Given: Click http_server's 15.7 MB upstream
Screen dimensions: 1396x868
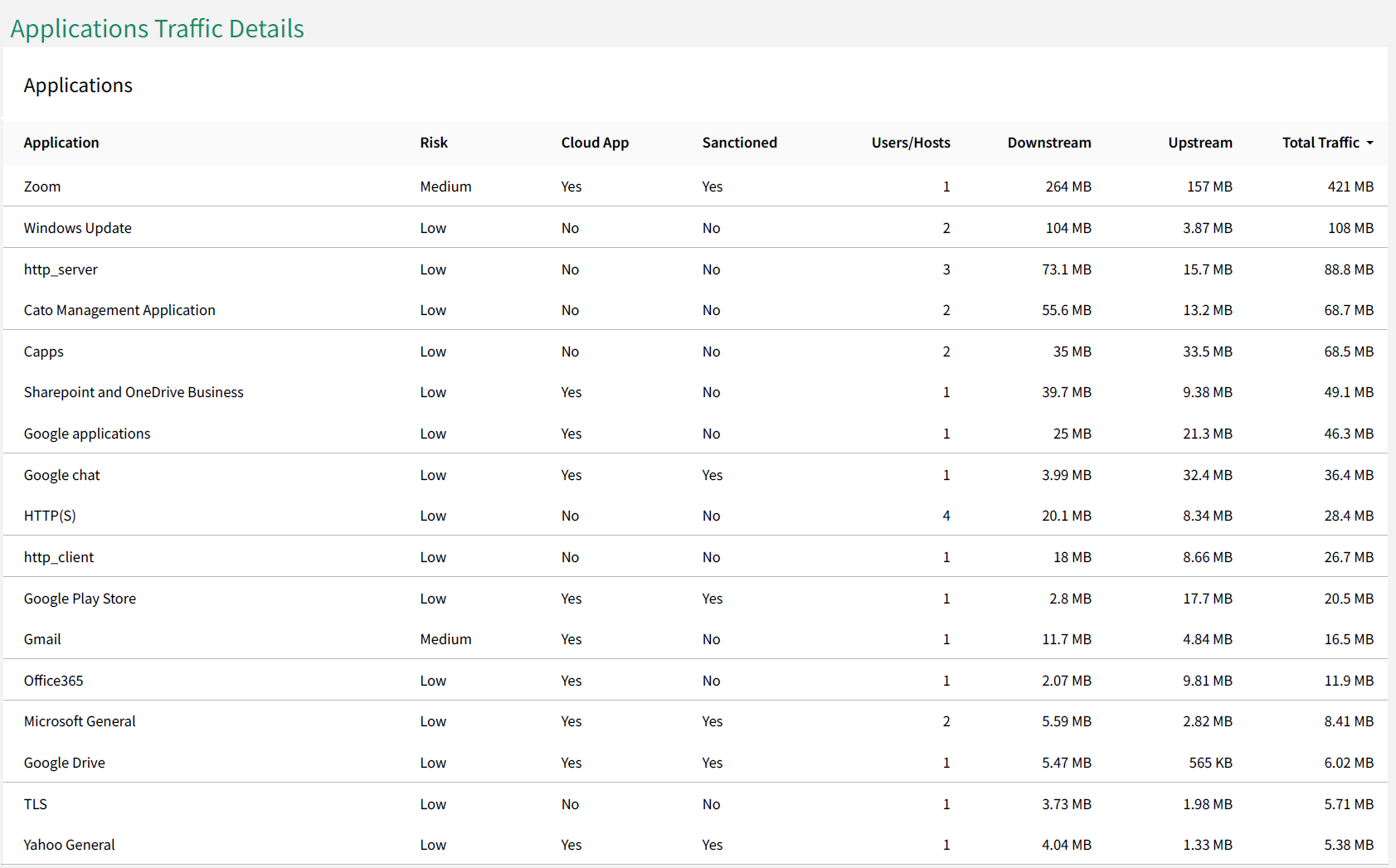Looking at the screenshot, I should pyautogui.click(x=1208, y=269).
